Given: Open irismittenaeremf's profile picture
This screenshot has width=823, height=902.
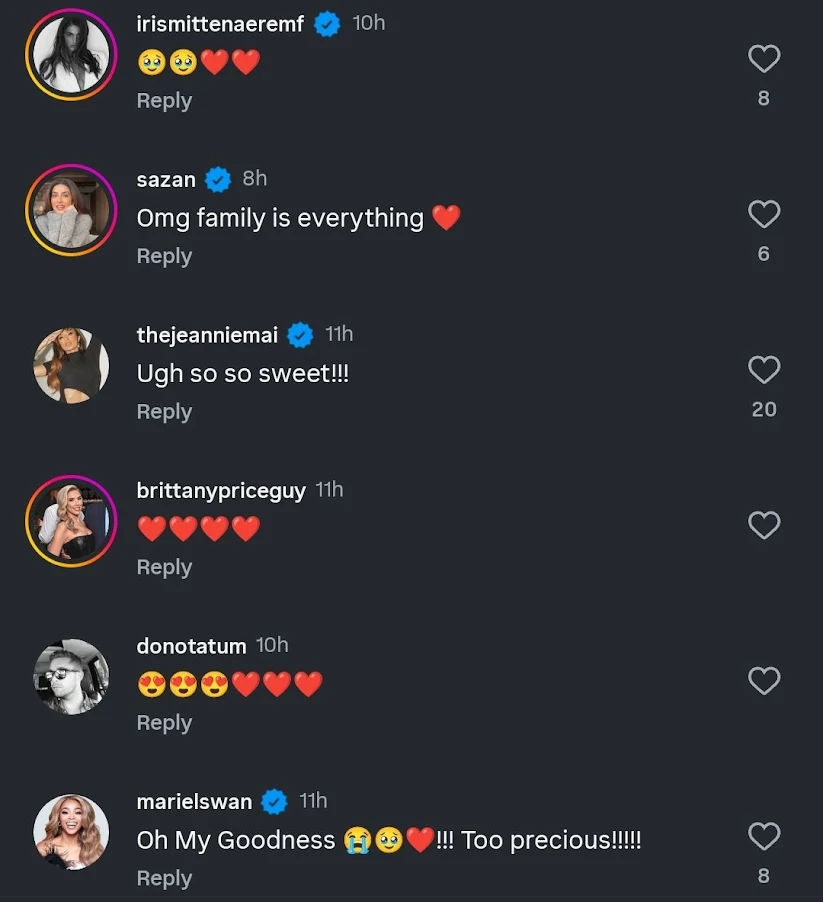Looking at the screenshot, I should [x=71, y=54].
